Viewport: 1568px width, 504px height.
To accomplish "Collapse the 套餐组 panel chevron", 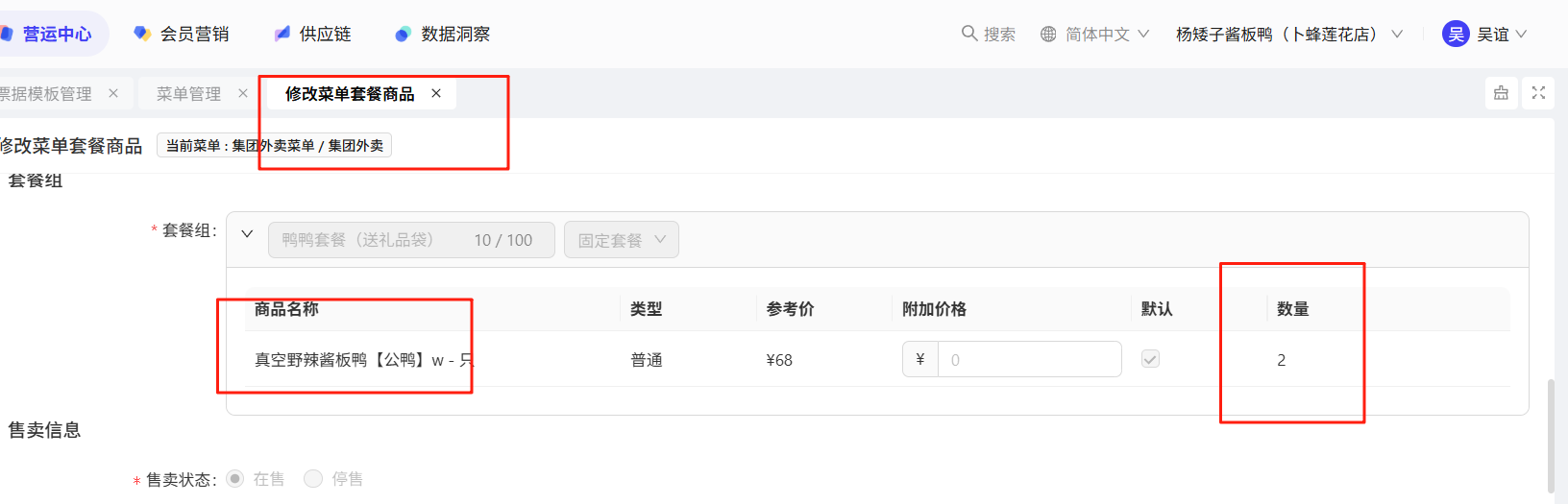I will [x=247, y=234].
